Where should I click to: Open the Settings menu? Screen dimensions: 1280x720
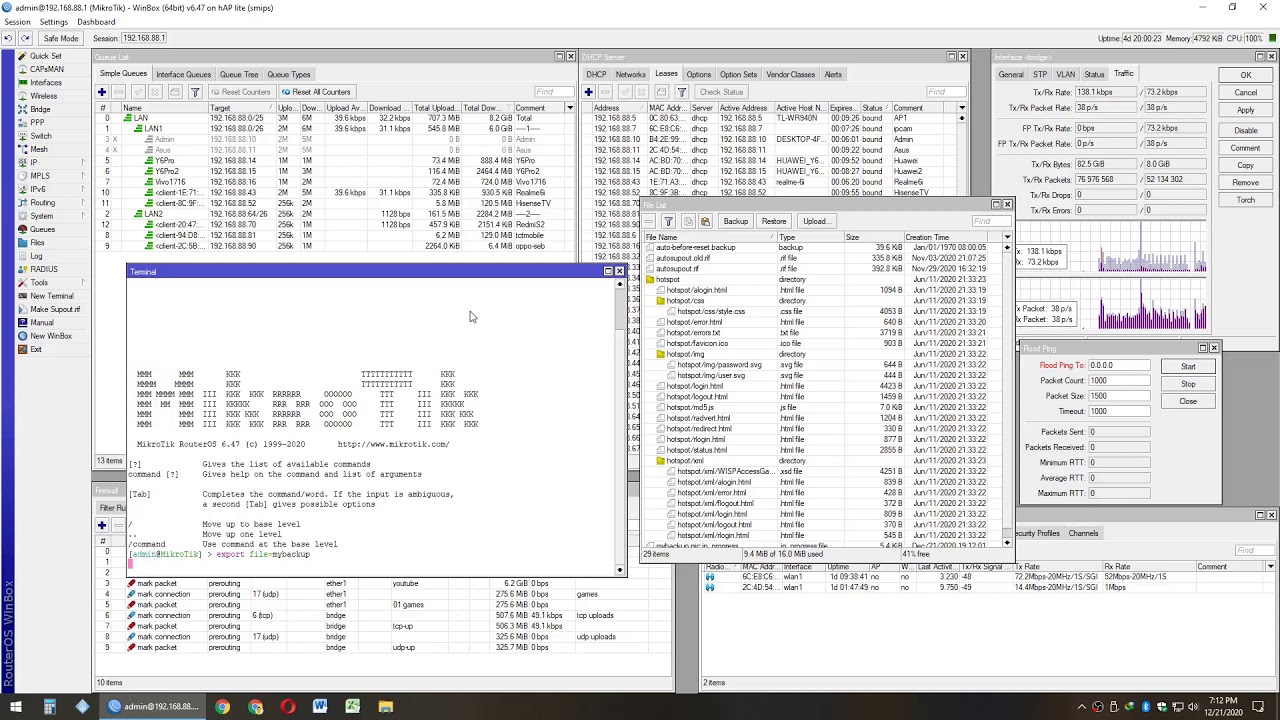(x=53, y=22)
